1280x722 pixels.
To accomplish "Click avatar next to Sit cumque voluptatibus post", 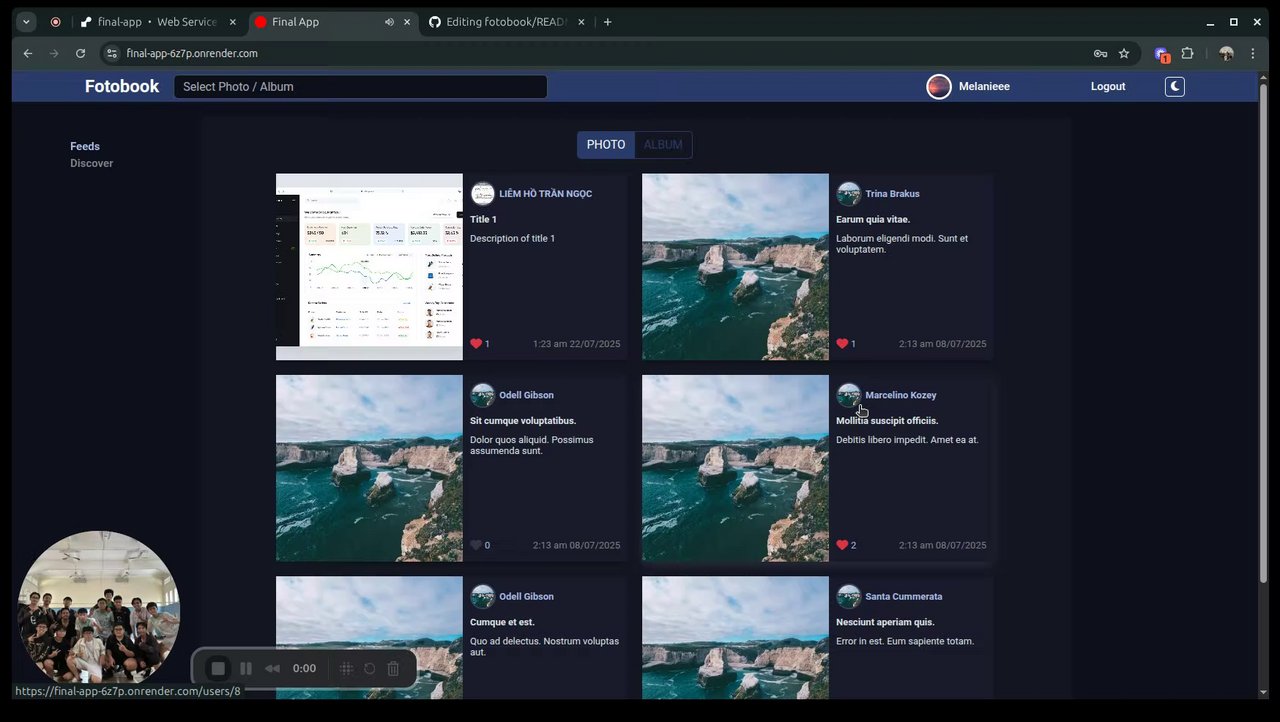I will point(483,395).
